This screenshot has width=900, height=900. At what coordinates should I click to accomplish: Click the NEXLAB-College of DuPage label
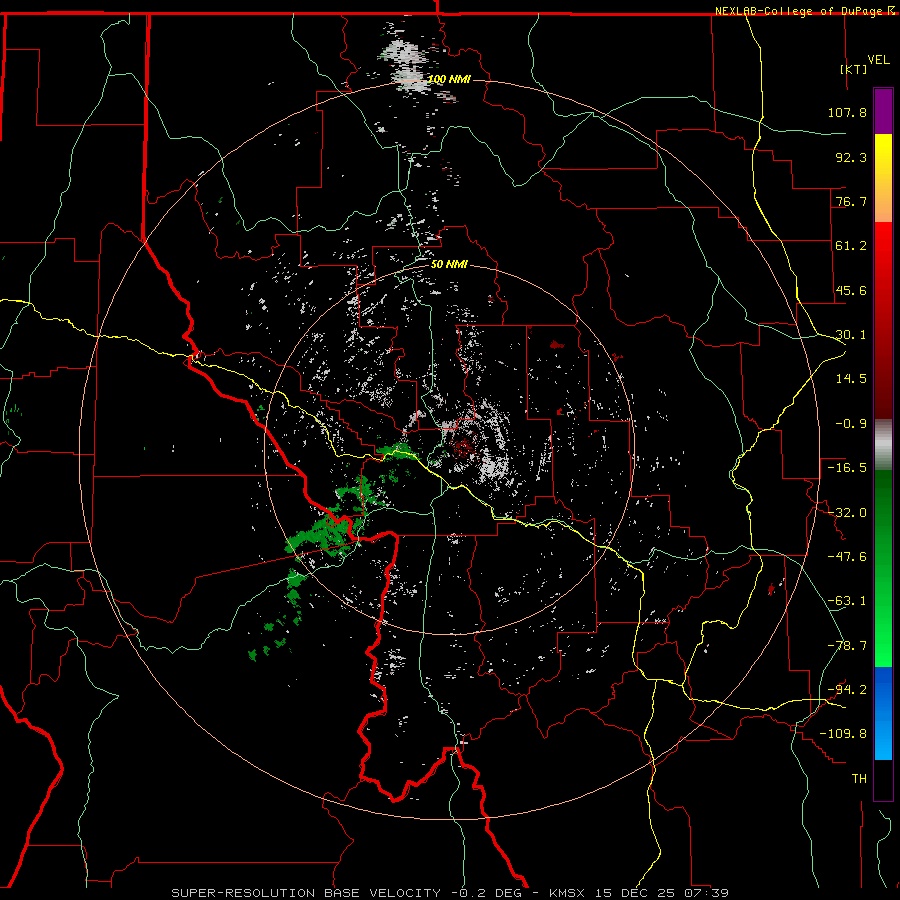(x=799, y=11)
